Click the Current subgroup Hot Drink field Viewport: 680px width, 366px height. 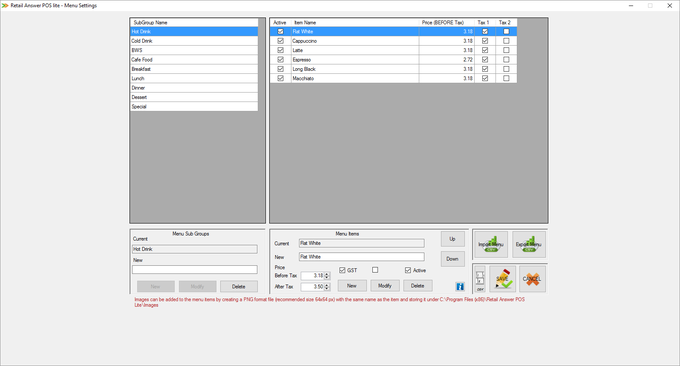point(195,249)
